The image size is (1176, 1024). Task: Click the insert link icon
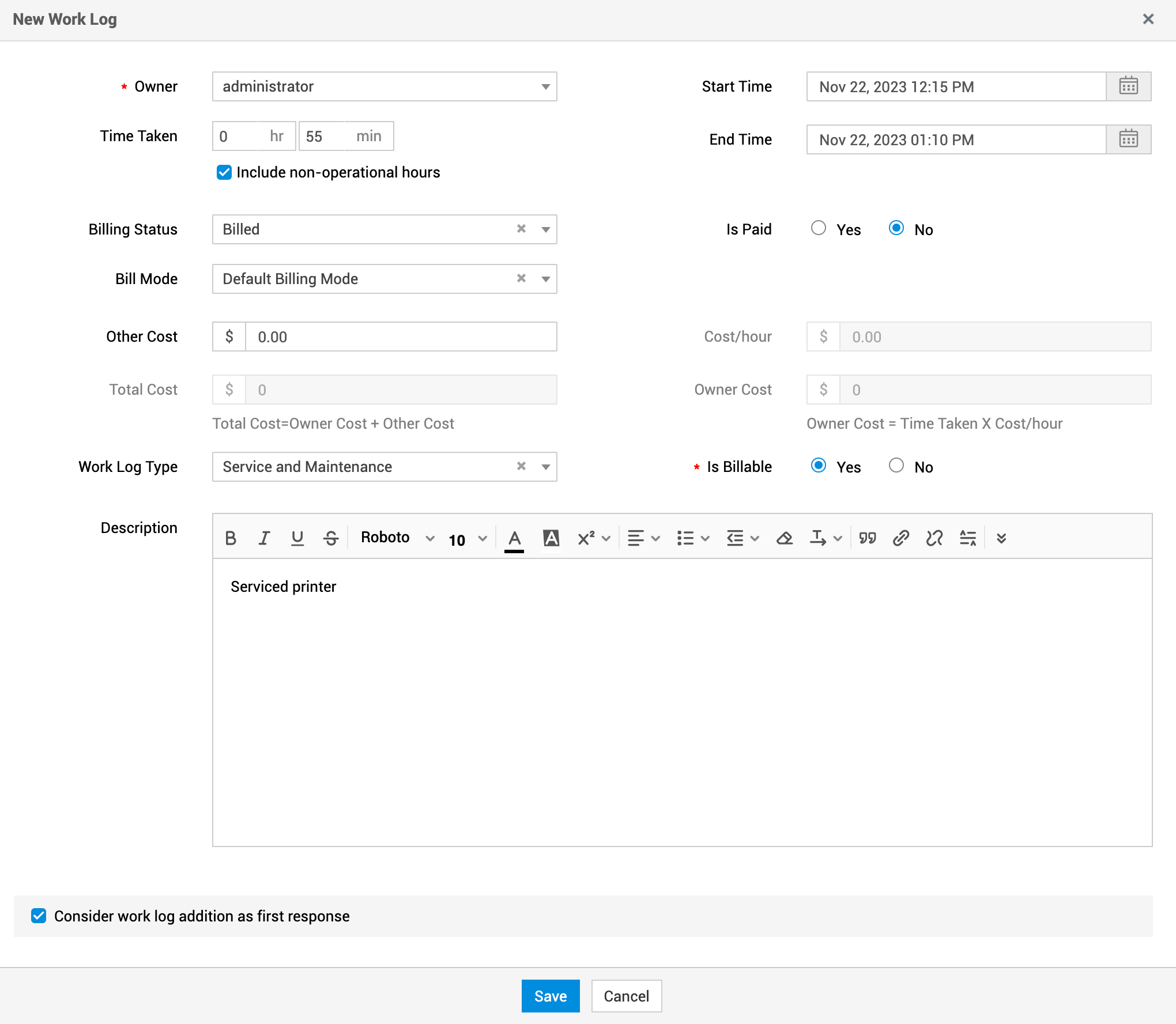point(900,538)
